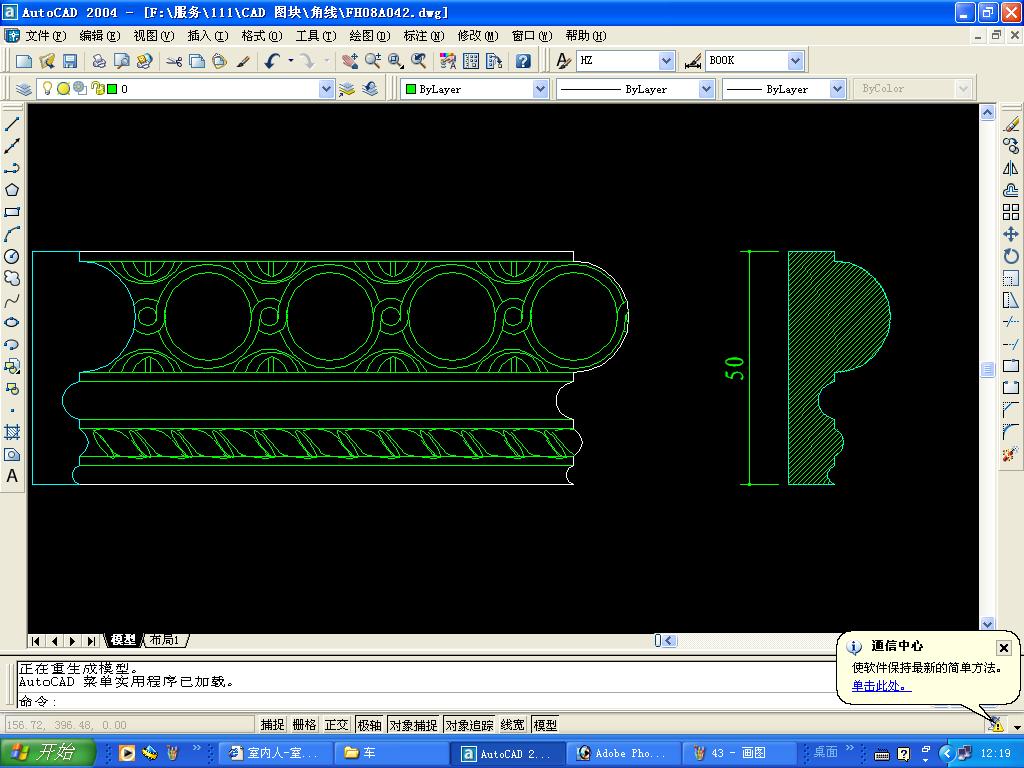This screenshot has height=768, width=1024.
Task: Switch to Adobe Photoshop taskbar button
Action: [622, 753]
